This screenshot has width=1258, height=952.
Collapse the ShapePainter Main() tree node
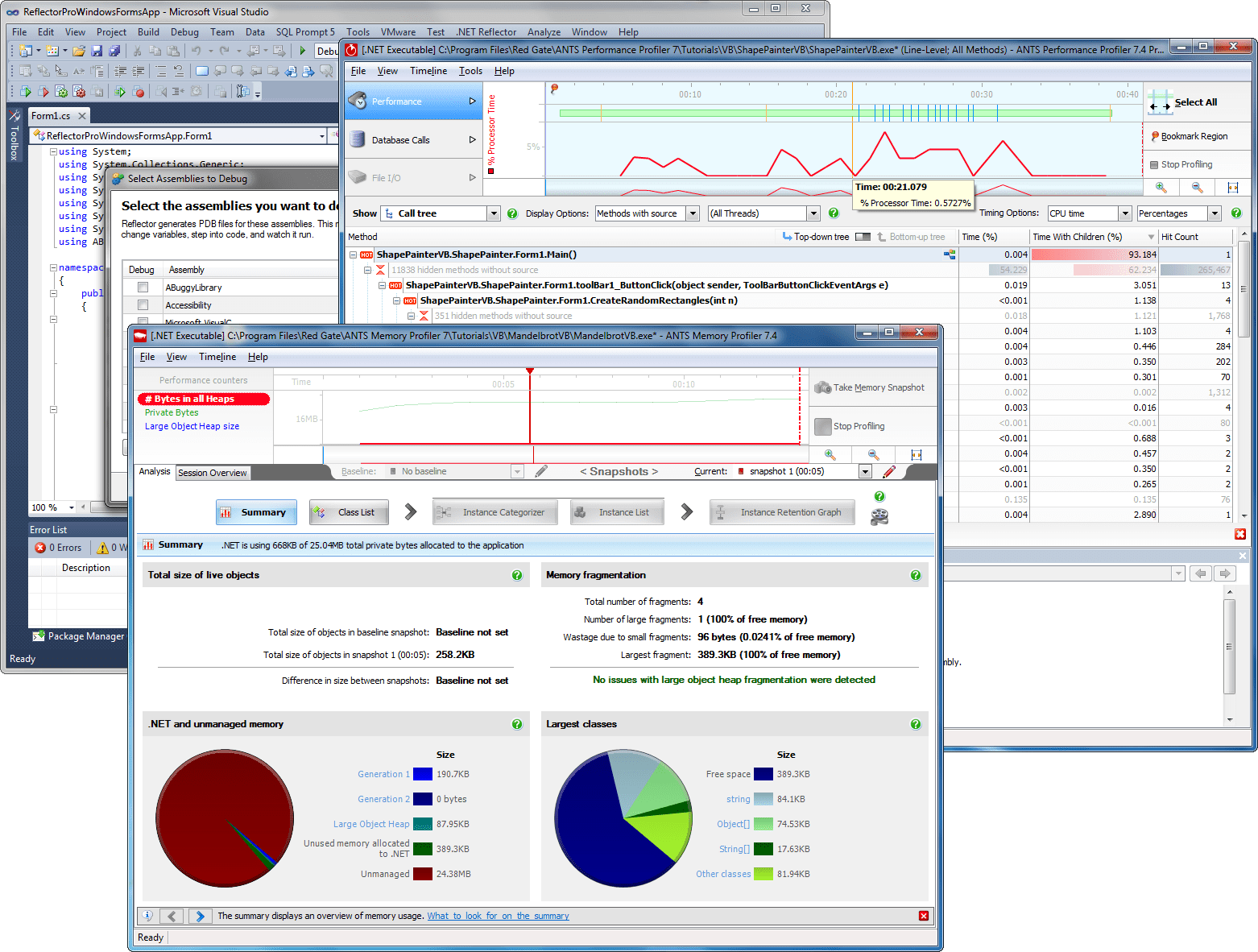coord(353,254)
